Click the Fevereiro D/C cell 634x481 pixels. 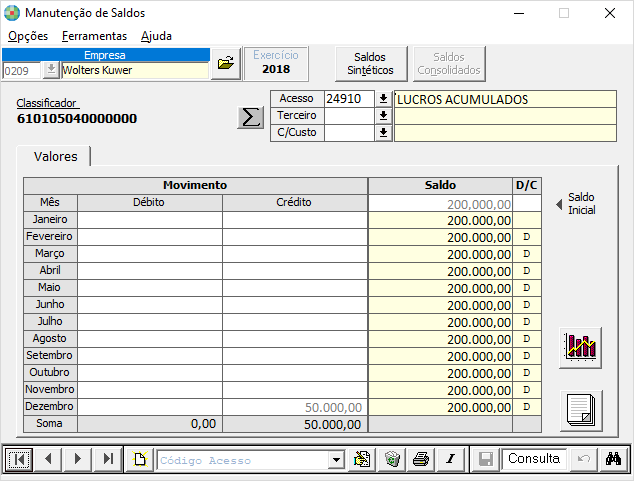pyautogui.click(x=526, y=237)
